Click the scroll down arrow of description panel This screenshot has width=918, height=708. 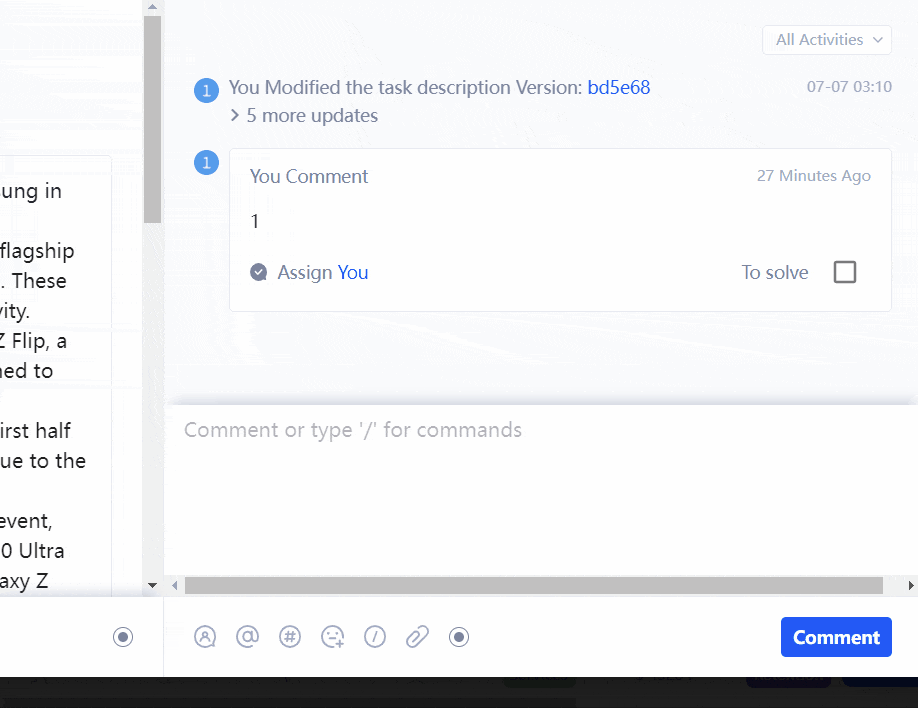click(x=152, y=585)
